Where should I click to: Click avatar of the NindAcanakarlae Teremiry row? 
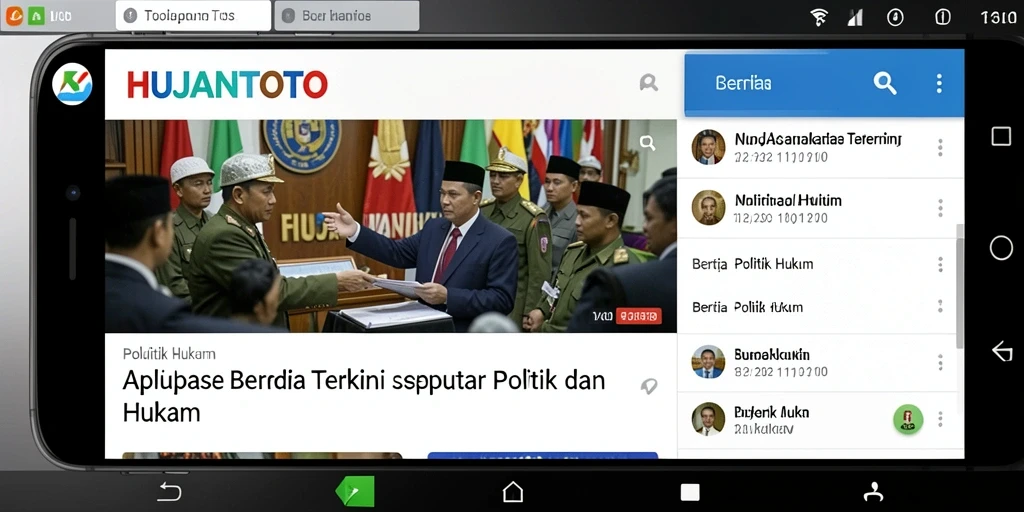pyautogui.click(x=709, y=147)
